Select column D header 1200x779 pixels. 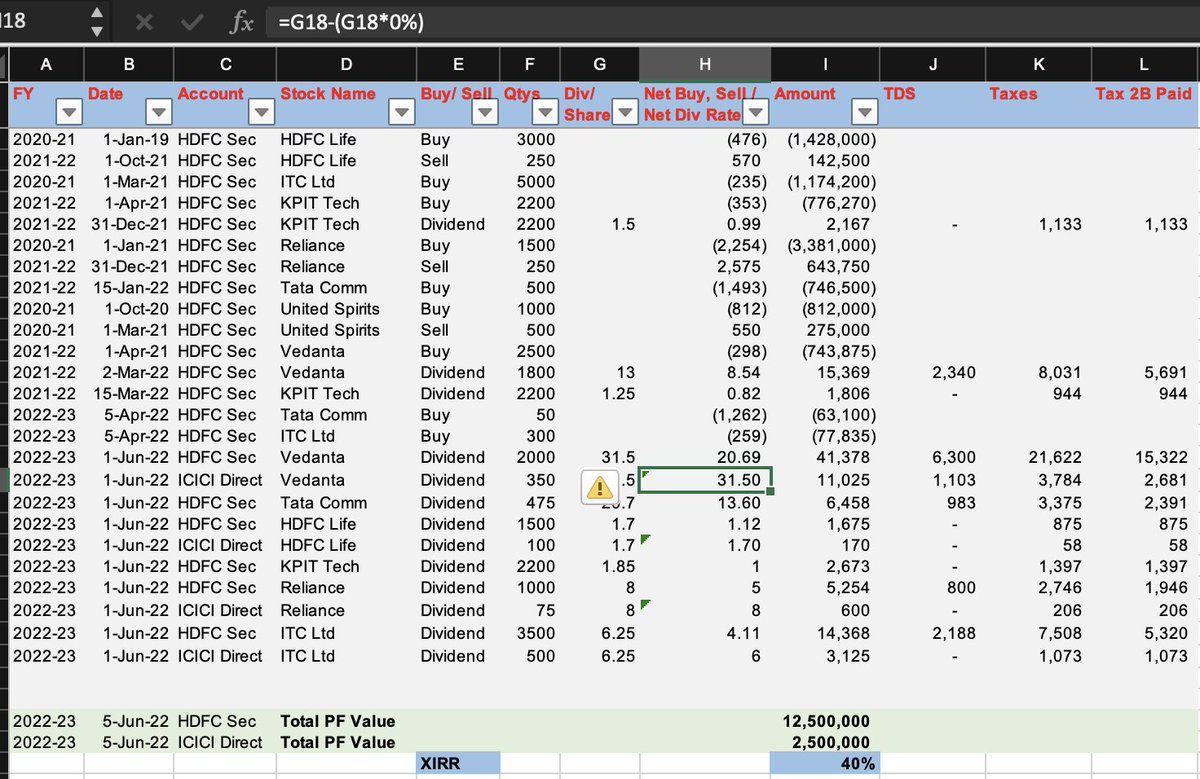point(346,65)
